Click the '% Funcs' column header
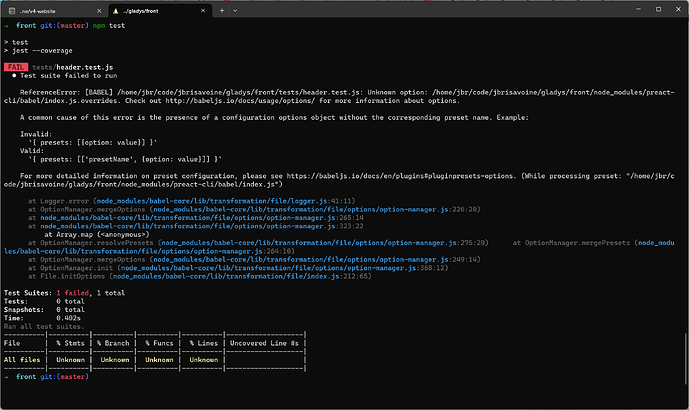The height and width of the screenshot is (410, 689). pos(159,343)
